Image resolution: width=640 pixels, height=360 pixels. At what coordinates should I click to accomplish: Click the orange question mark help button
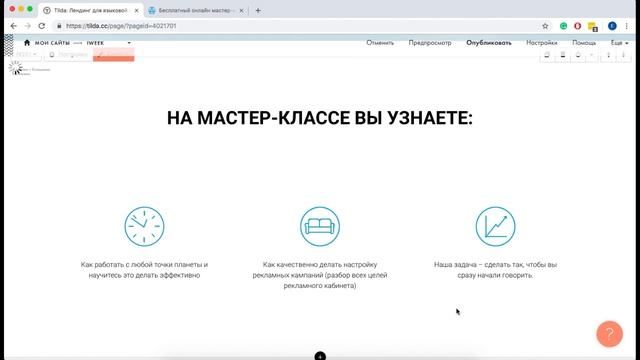(609, 334)
